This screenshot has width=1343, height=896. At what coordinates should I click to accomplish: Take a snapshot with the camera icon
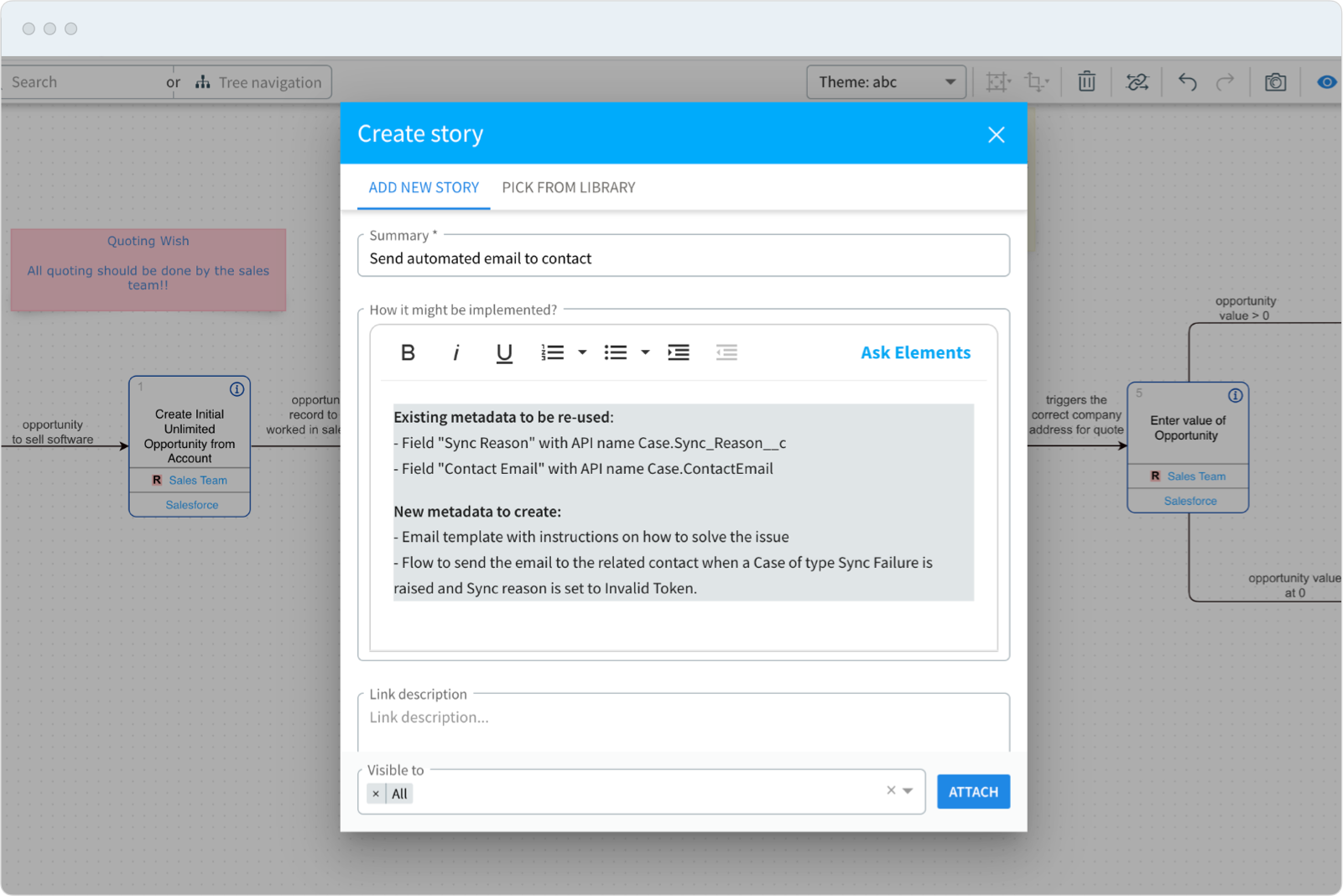point(1275,82)
